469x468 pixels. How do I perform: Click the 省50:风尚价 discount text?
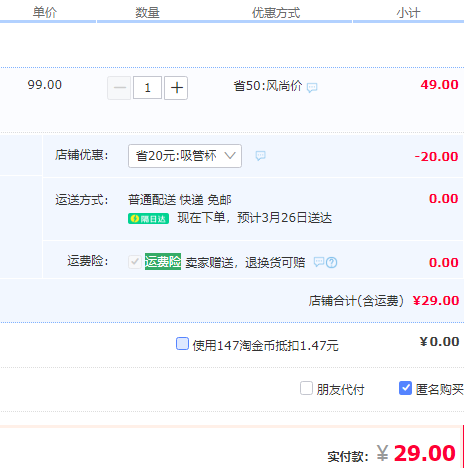click(268, 86)
